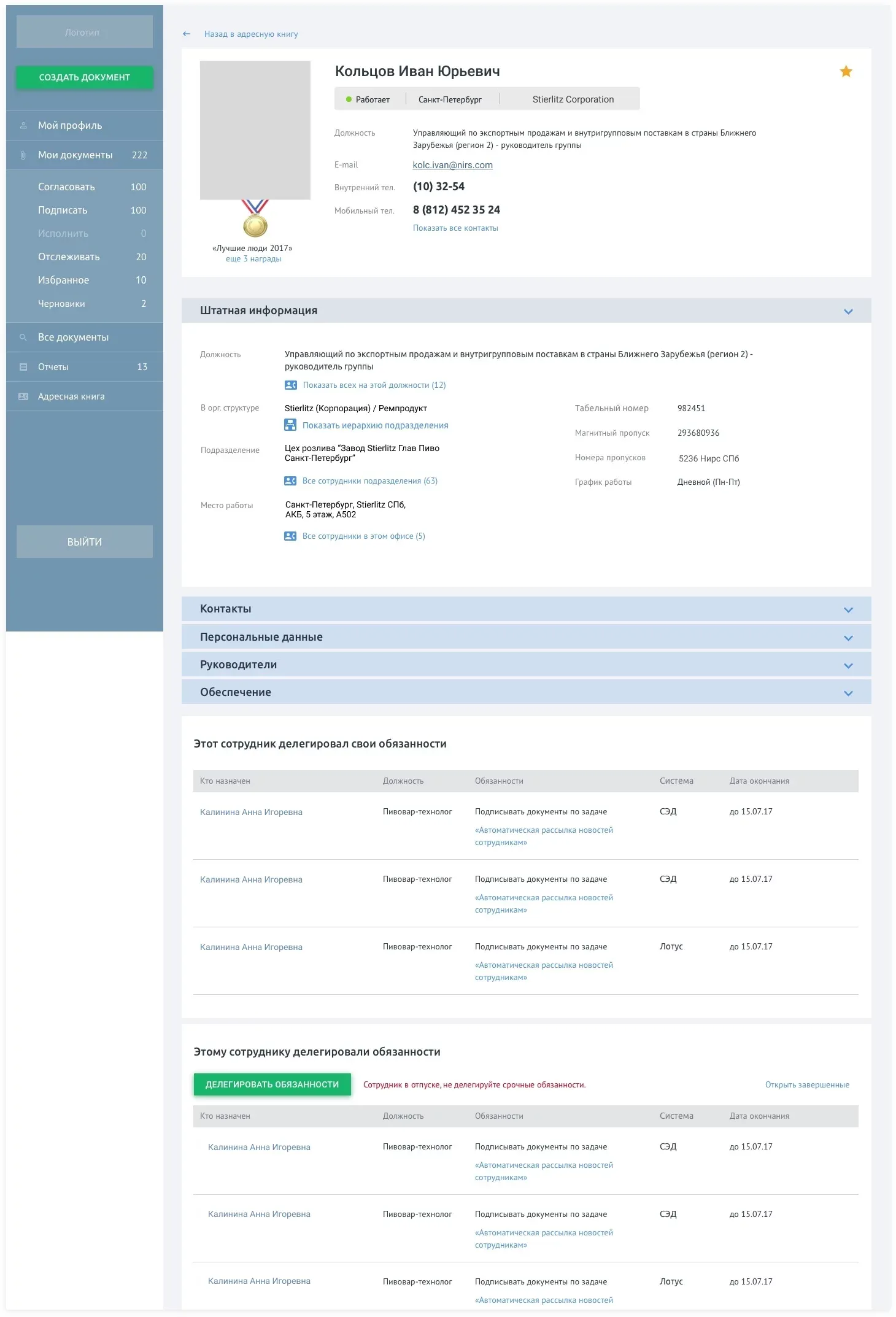The image size is (896, 1317).
Task: Click the back arrow icon near address book link
Action: (x=187, y=34)
